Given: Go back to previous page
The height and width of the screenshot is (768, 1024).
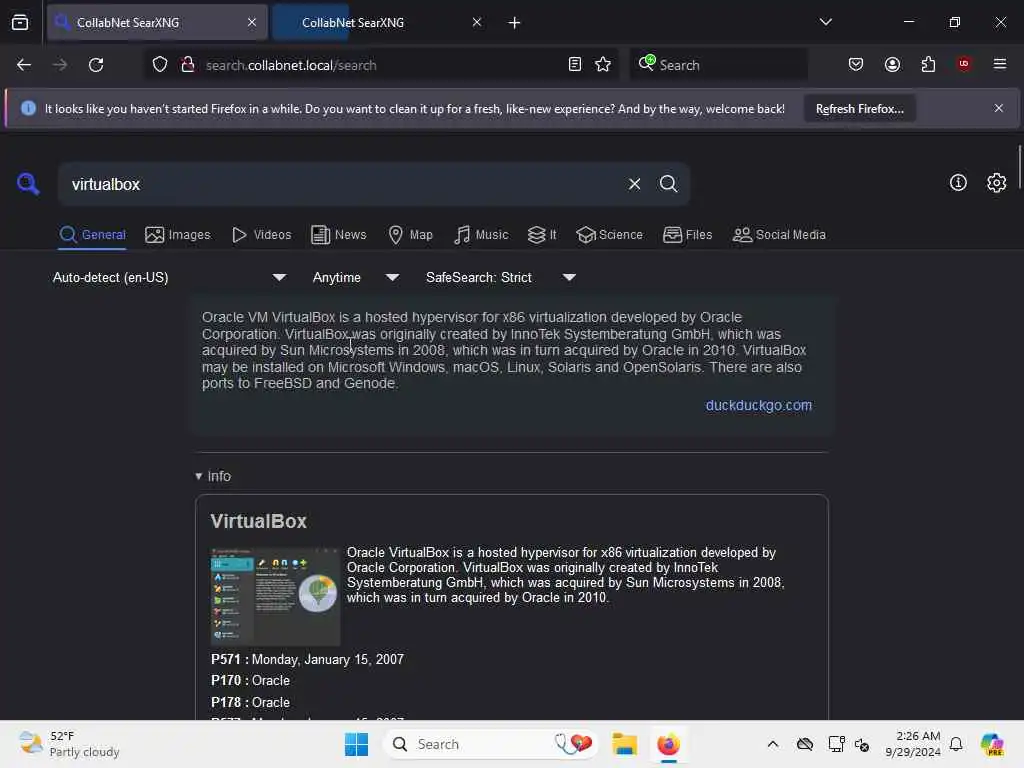Looking at the screenshot, I should click(x=24, y=65).
